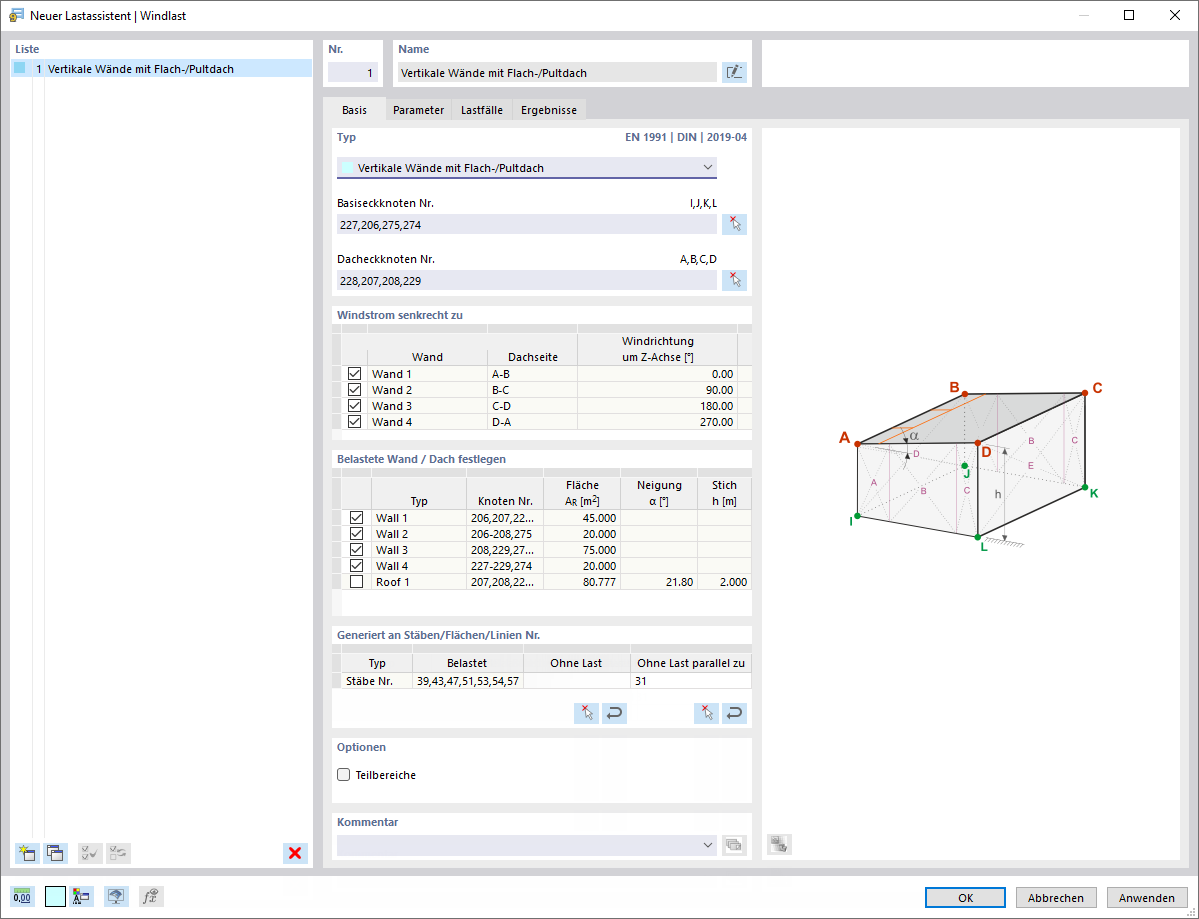Toggle the Wand 2 checkbox
This screenshot has width=1199, height=919.
pyautogui.click(x=354, y=390)
